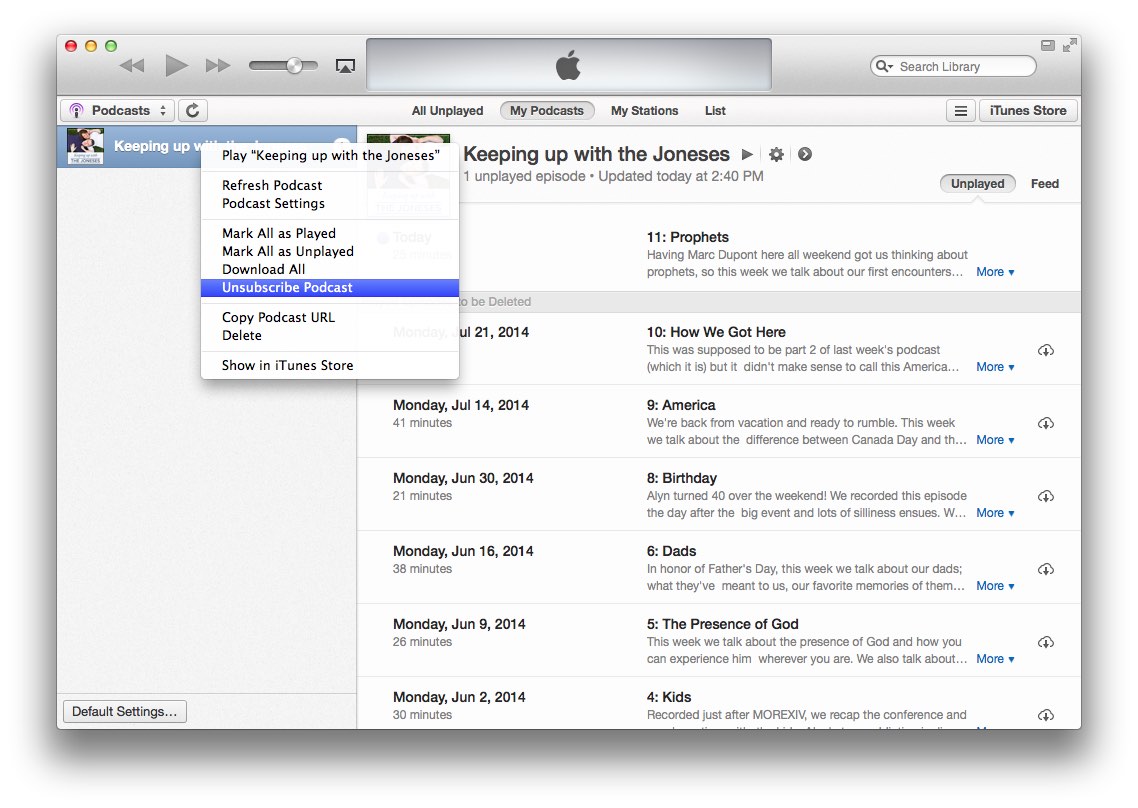This screenshot has width=1138, height=808.
Task: Click Unsubscribe Podcast menu item
Action: [x=330, y=287]
